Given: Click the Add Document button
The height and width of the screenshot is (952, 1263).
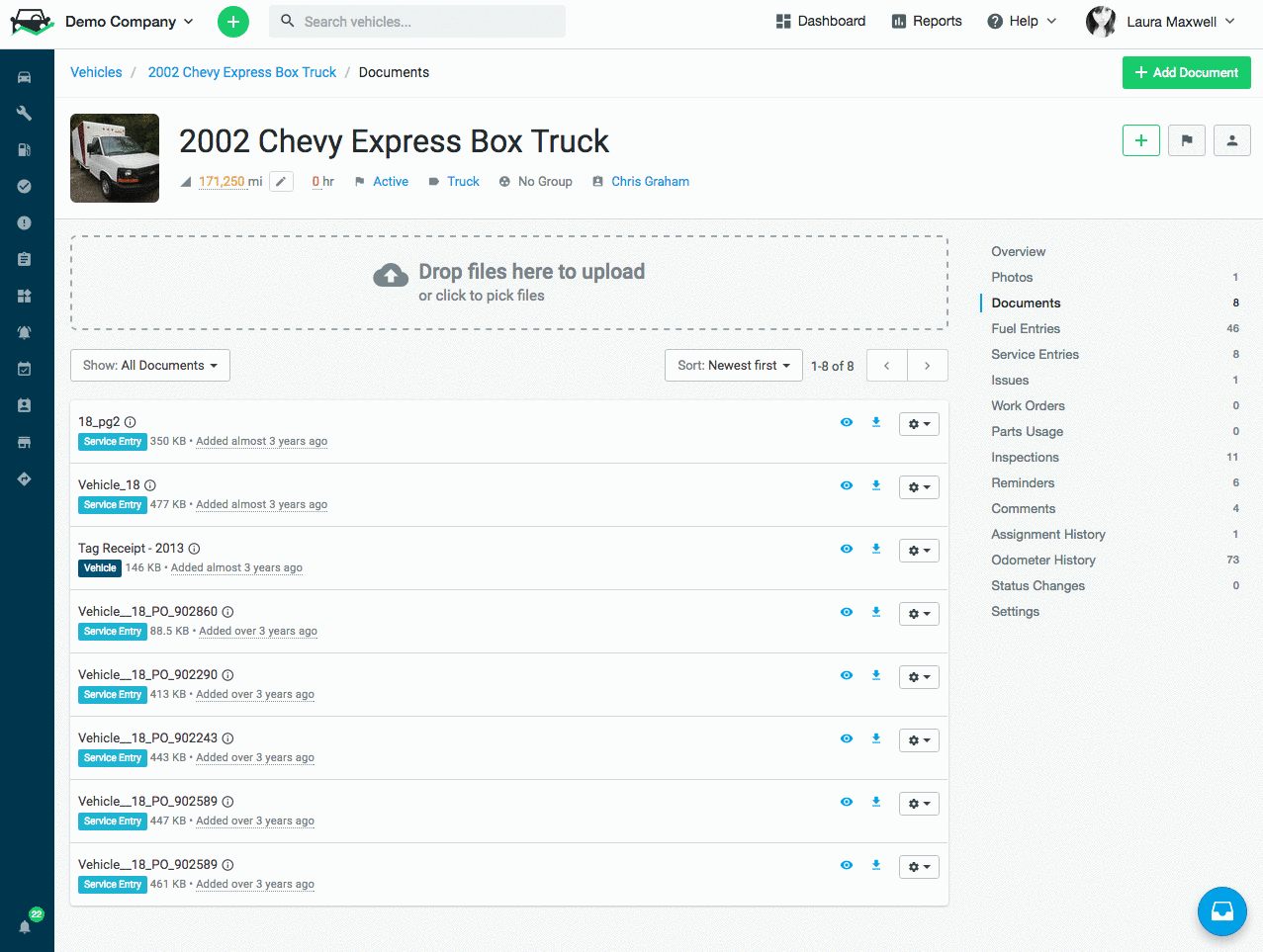Looking at the screenshot, I should [1187, 72].
